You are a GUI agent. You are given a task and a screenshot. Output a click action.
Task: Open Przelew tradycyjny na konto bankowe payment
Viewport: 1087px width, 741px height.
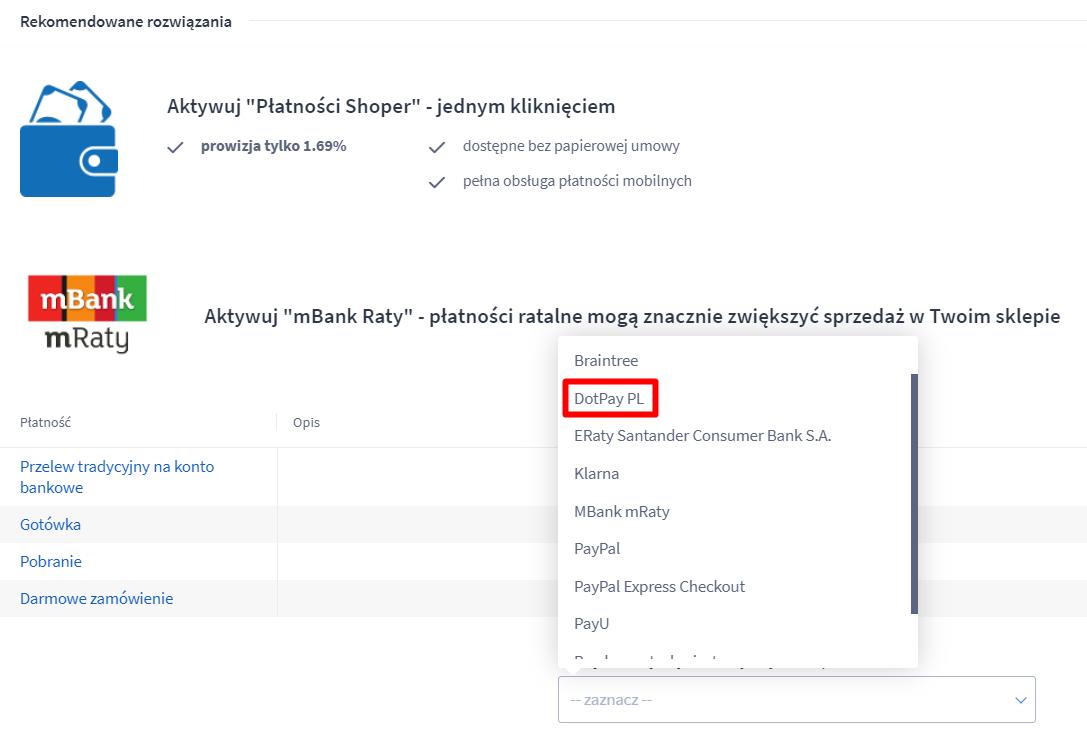(117, 477)
